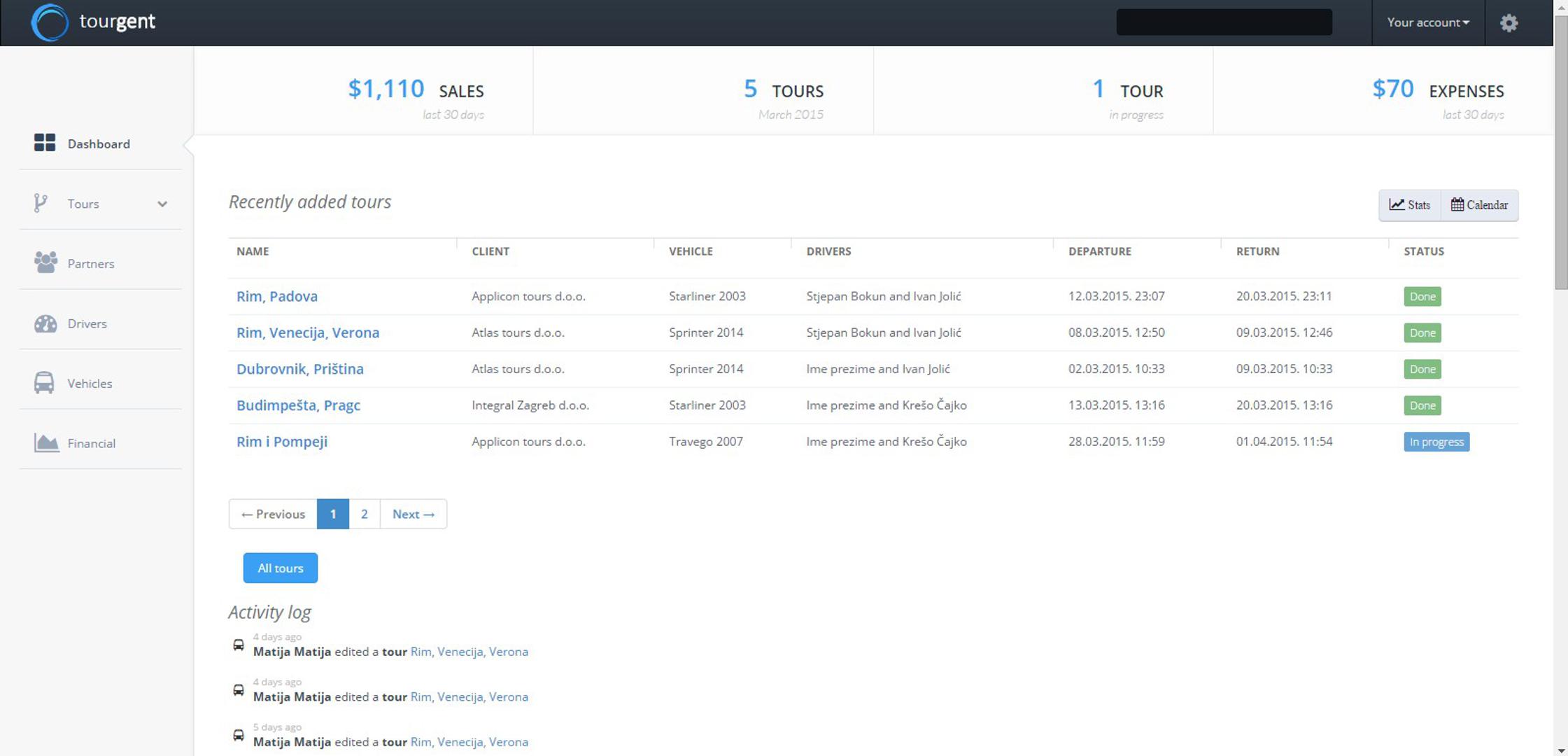The image size is (1568, 756).
Task: Click the Partners people icon
Action: click(x=45, y=262)
